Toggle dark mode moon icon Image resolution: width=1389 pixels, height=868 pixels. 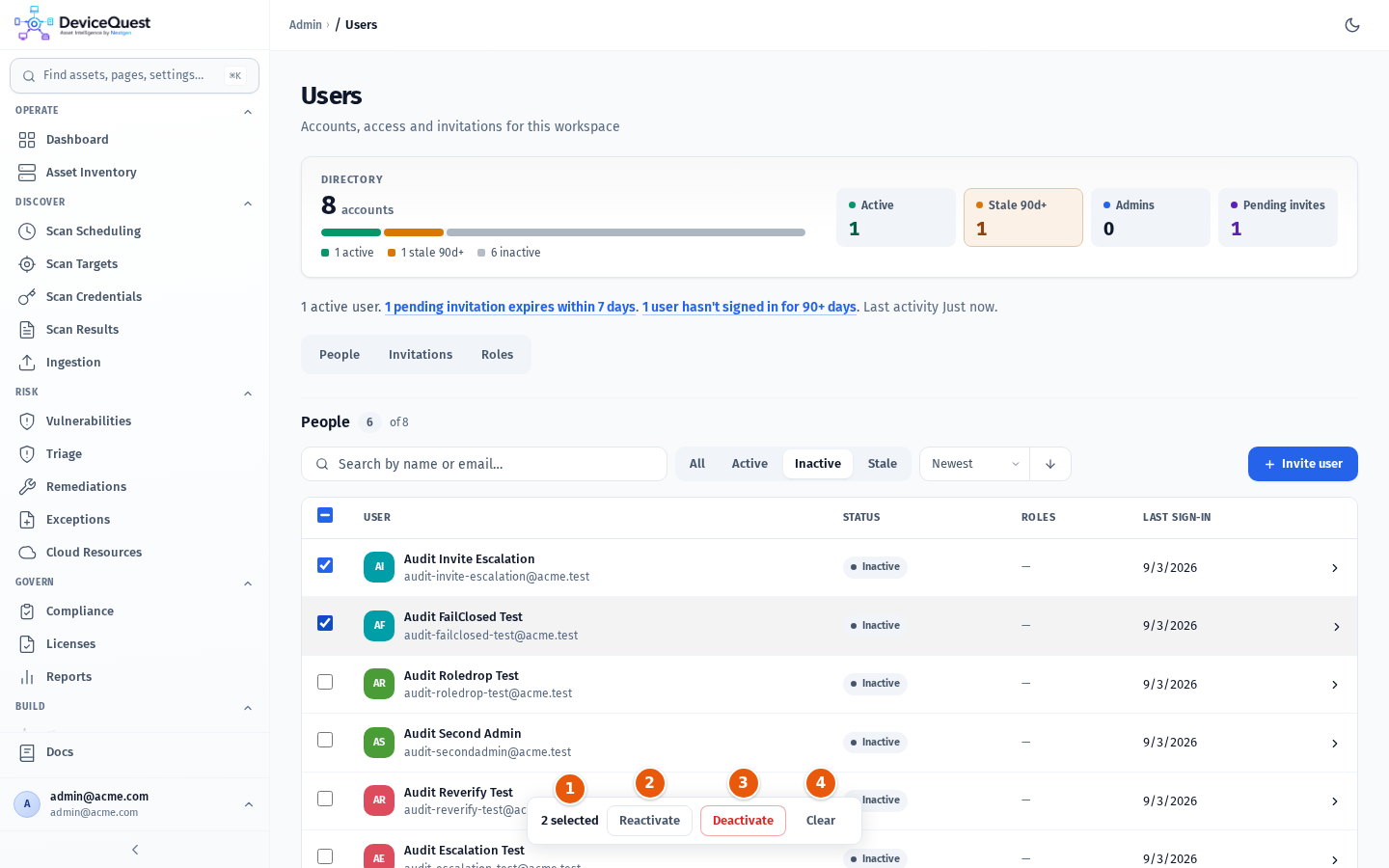coord(1352,25)
